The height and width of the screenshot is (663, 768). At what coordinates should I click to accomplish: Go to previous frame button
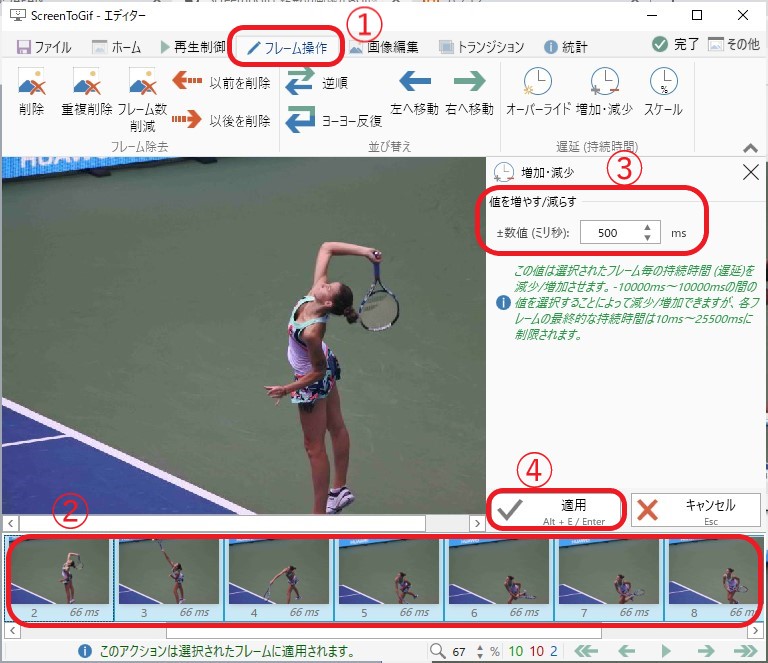pos(626,651)
